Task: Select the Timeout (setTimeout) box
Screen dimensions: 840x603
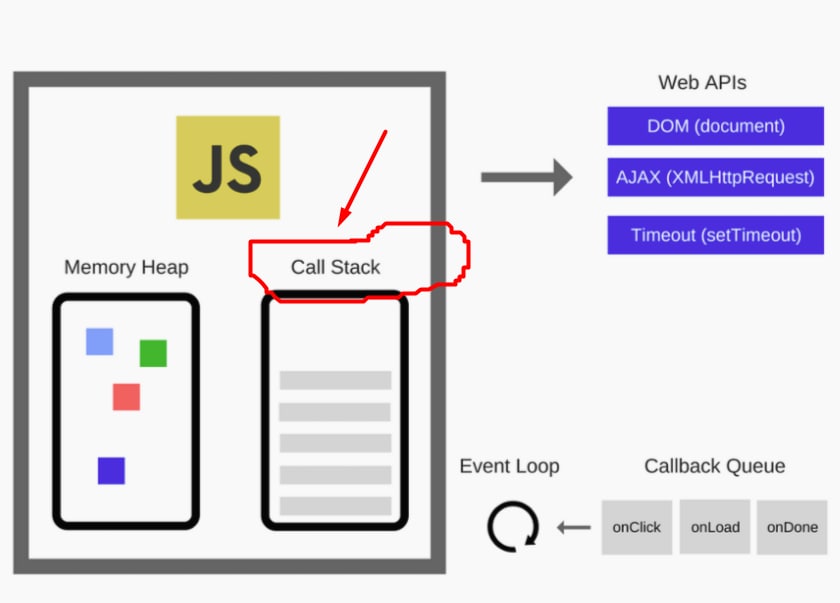Action: pyautogui.click(x=716, y=235)
